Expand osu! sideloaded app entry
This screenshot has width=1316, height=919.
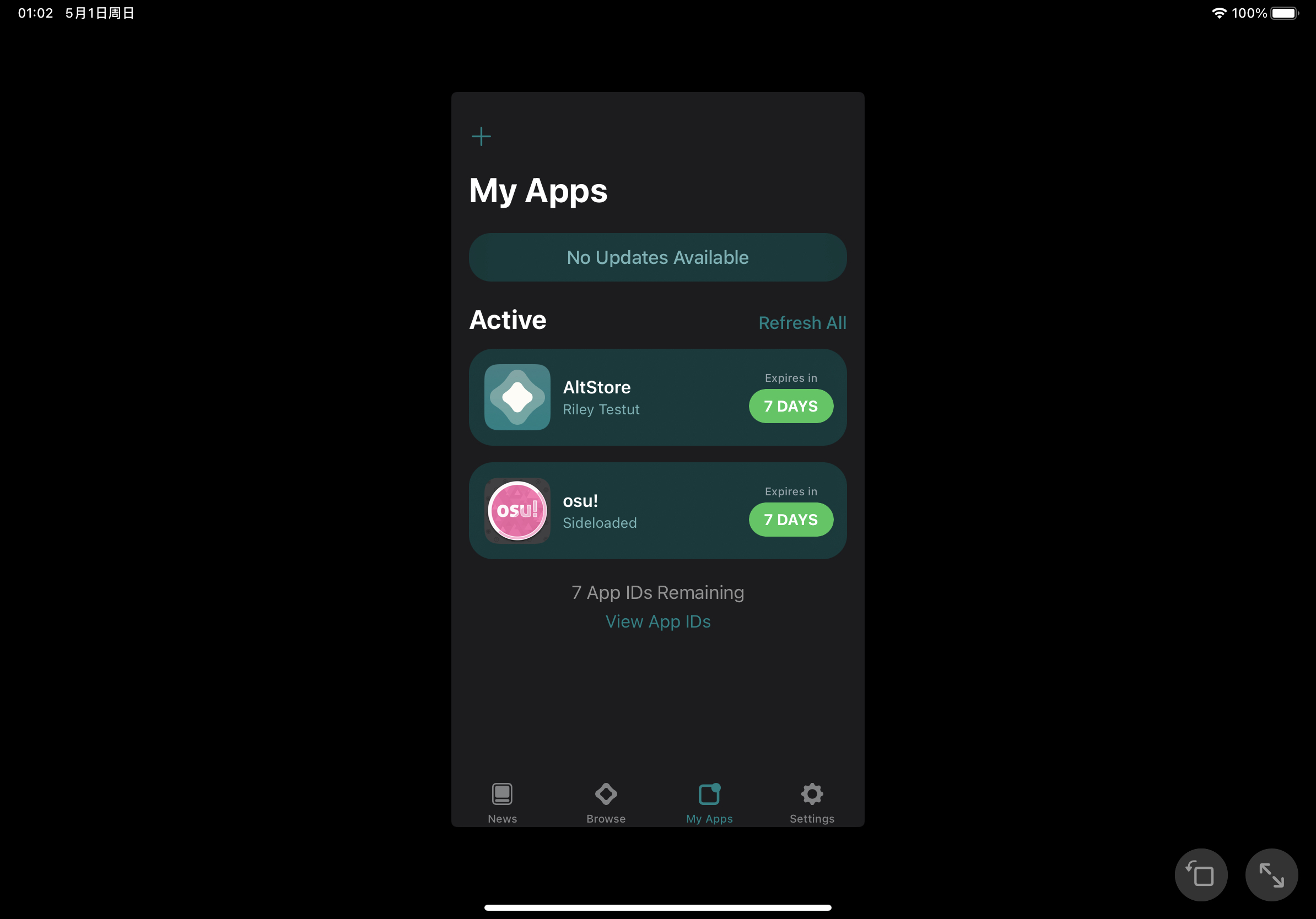(658, 510)
